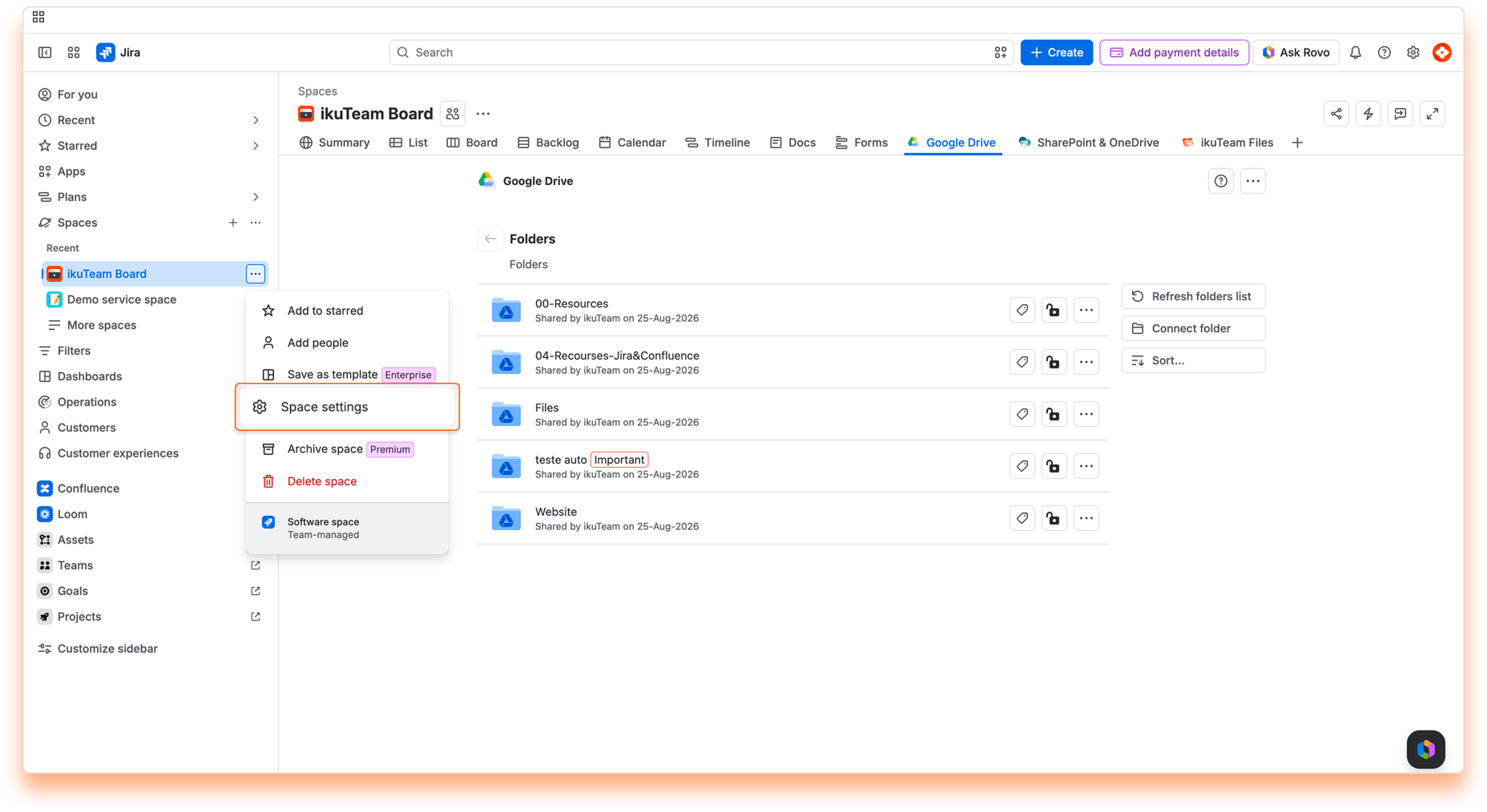1487x812 pixels.
Task: Enter full screen with the expand icon
Action: click(x=1433, y=114)
